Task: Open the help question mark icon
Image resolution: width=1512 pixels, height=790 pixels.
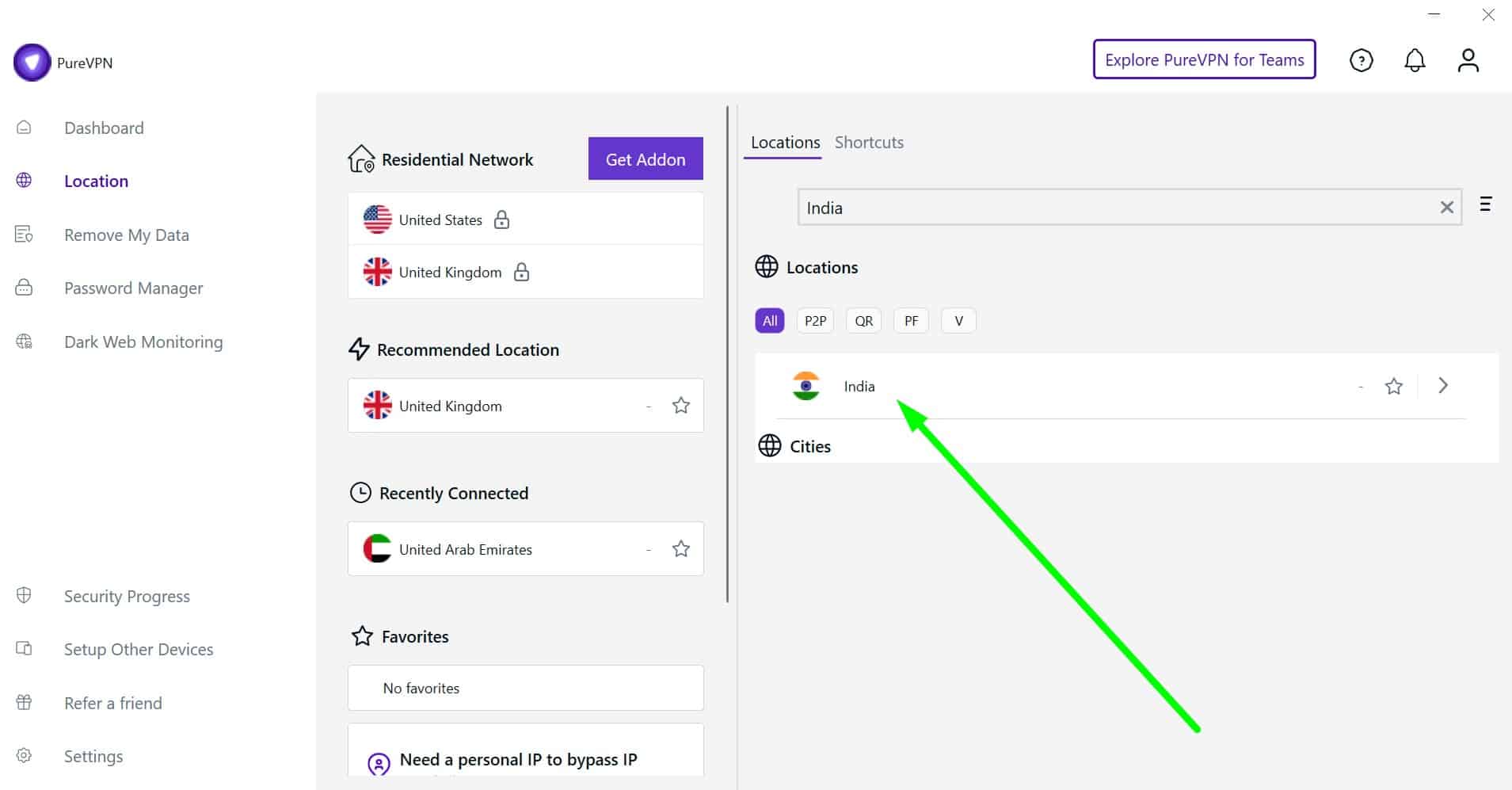Action: 1361,60
